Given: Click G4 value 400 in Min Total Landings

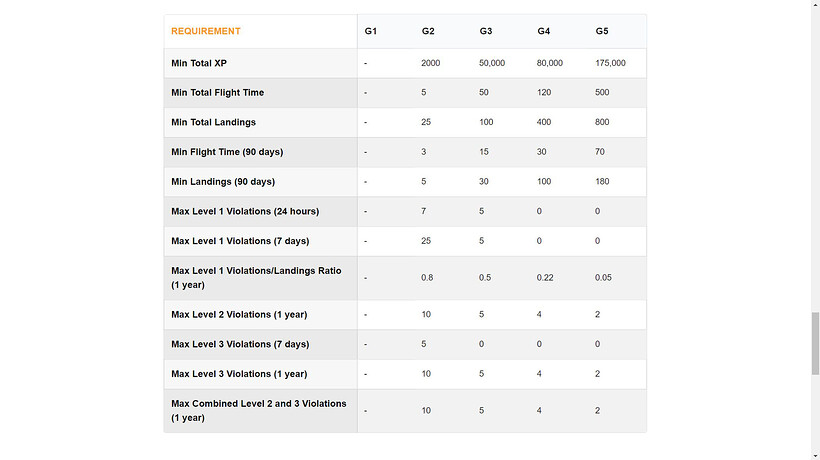Looking at the screenshot, I should coord(544,122).
